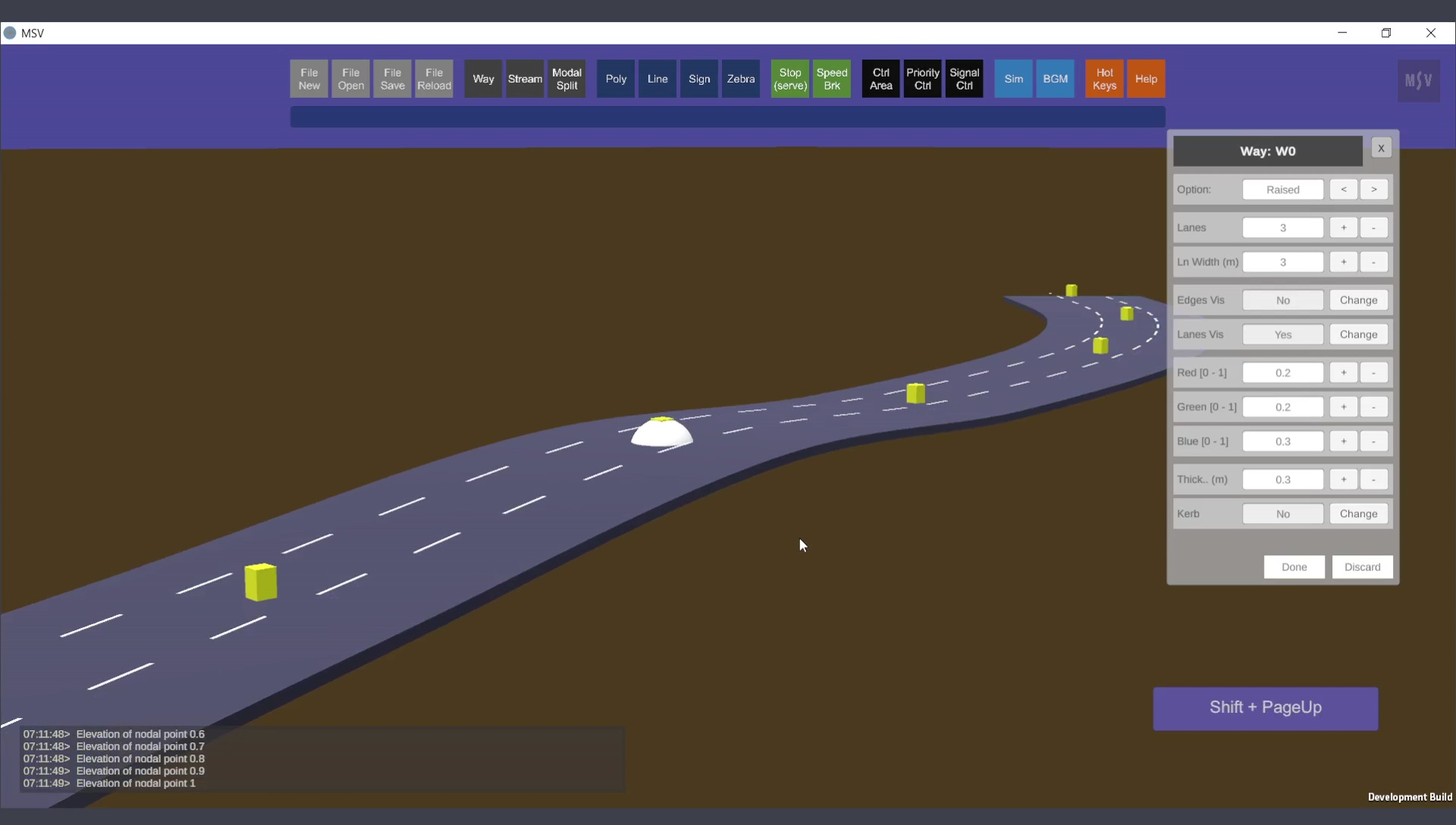Toggle Lanes Vis with Change button
Screen dimensions: 1456x825
[1358, 334]
